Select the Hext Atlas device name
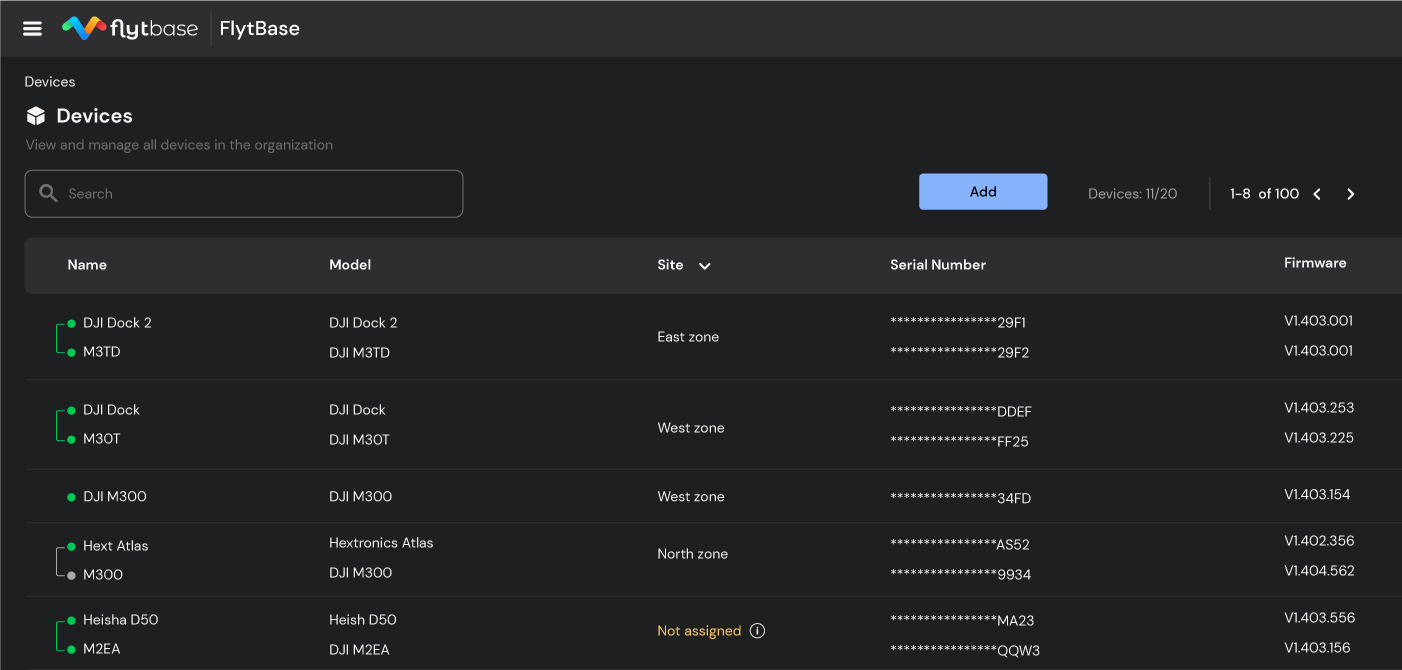Image resolution: width=1402 pixels, height=670 pixels. tap(115, 546)
